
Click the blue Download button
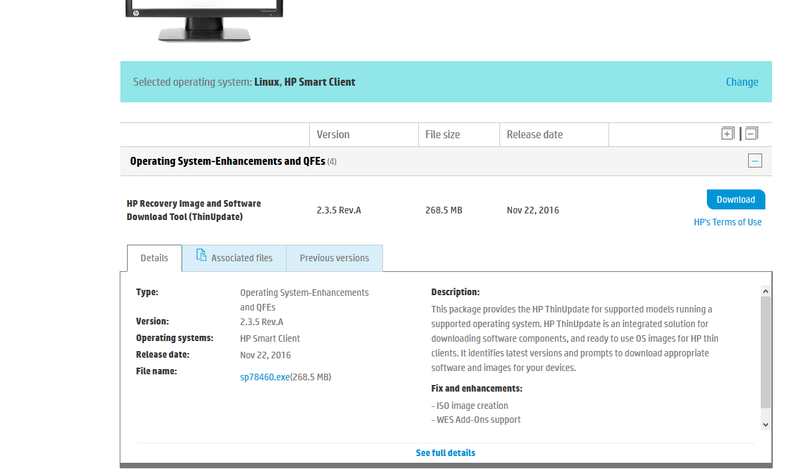pyautogui.click(x=735, y=199)
